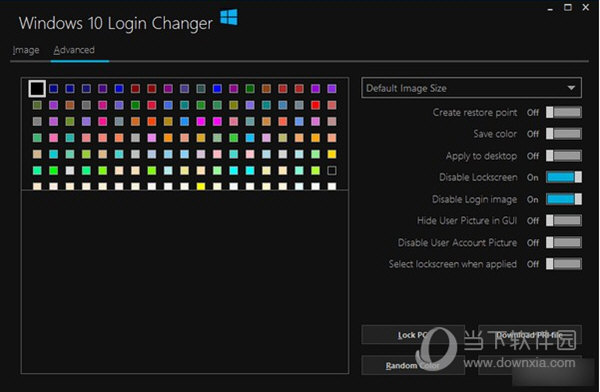Image resolution: width=600 pixels, height=392 pixels.
Task: Turn on the Save color toggle
Action: tap(564, 134)
